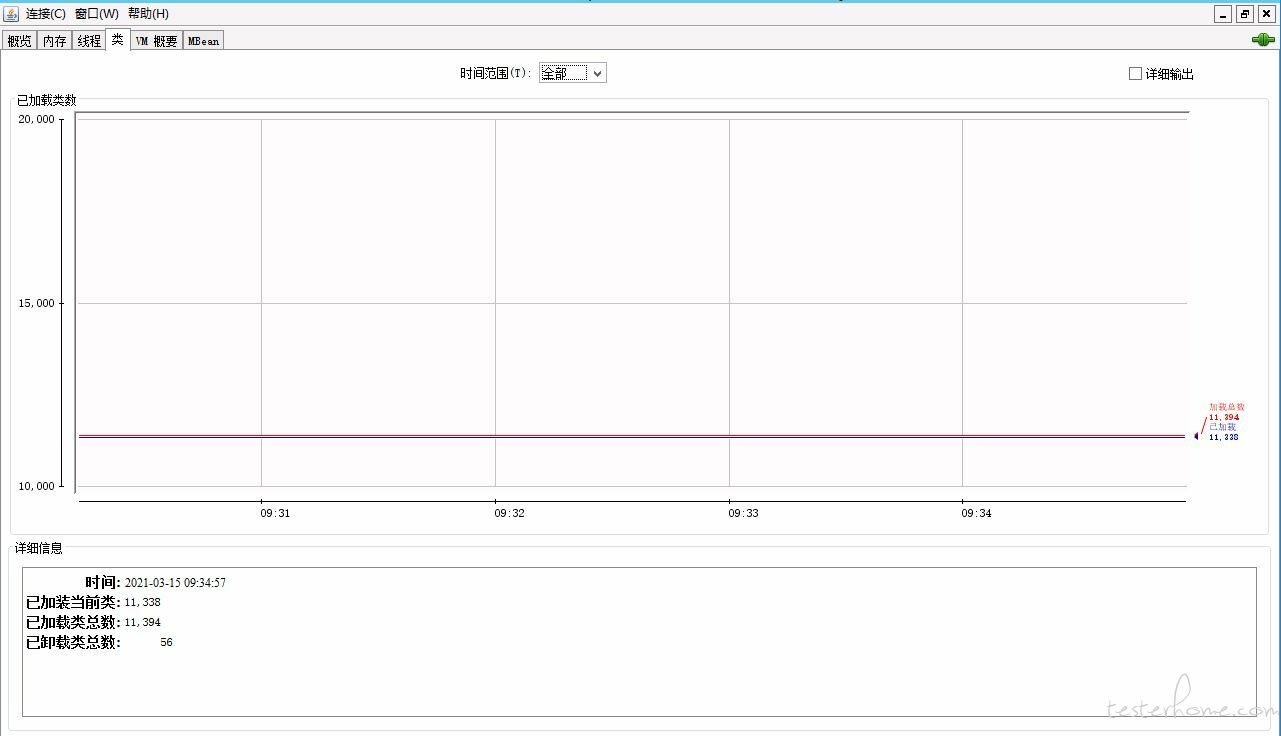This screenshot has width=1281, height=736.
Task: Click the 09:32 time axis label
Action: (509, 513)
